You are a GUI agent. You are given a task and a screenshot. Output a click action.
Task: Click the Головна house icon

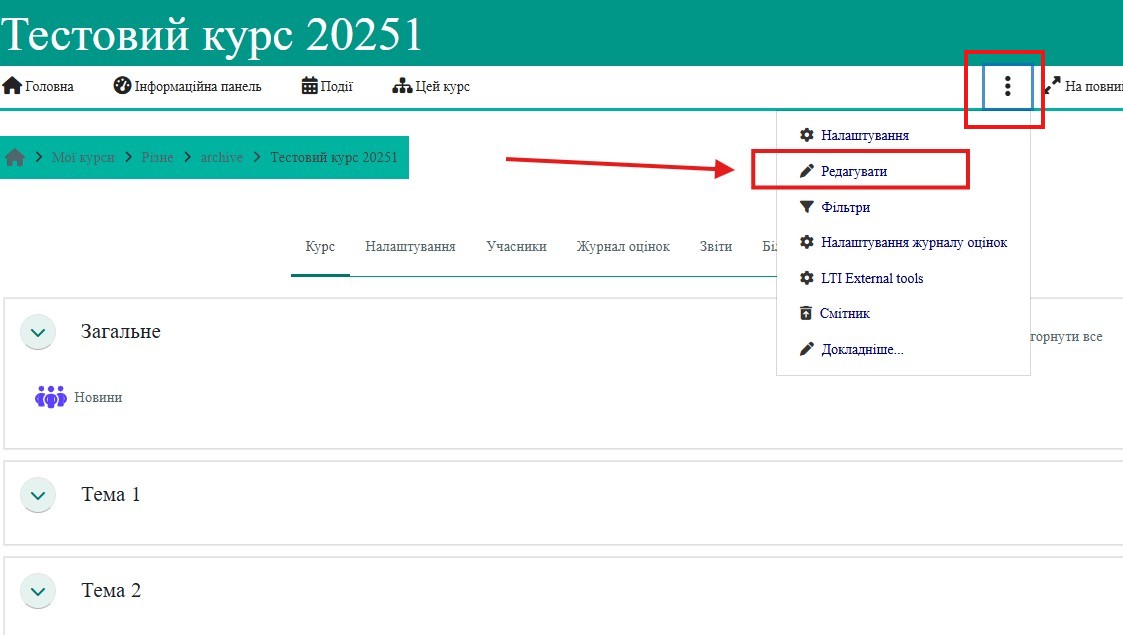(12, 86)
